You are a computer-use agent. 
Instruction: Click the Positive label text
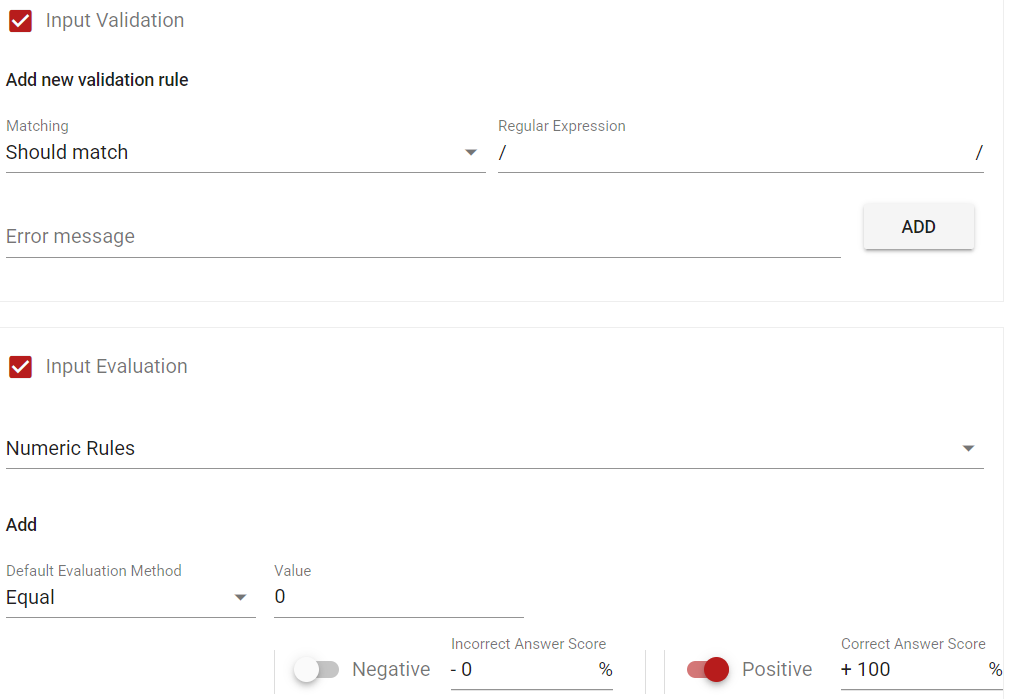point(777,670)
